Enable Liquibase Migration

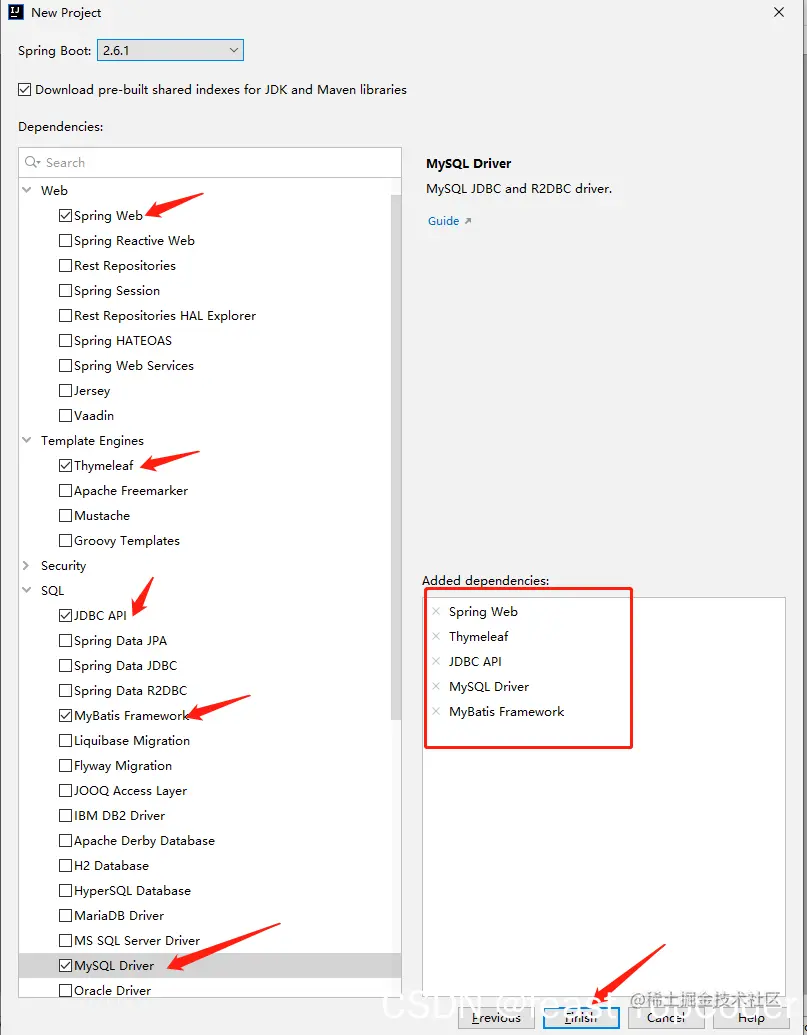[65, 741]
